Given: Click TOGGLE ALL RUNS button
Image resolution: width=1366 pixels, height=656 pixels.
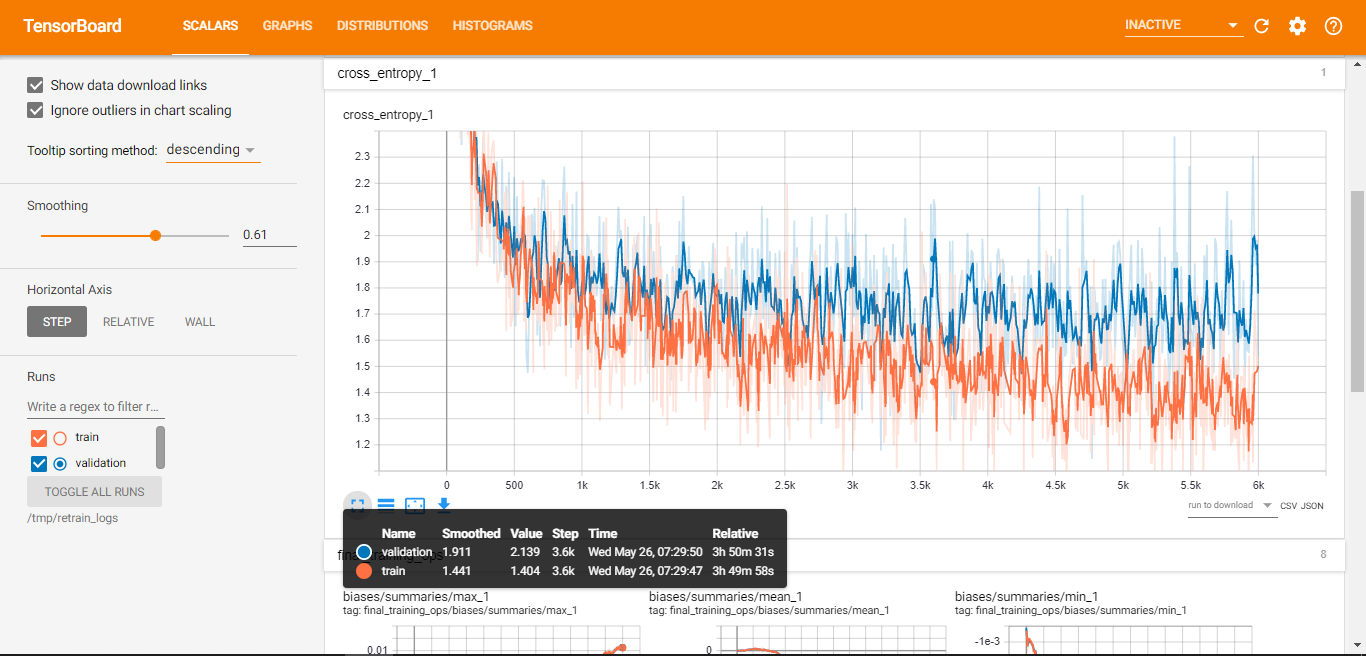Looking at the screenshot, I should coord(94,492).
